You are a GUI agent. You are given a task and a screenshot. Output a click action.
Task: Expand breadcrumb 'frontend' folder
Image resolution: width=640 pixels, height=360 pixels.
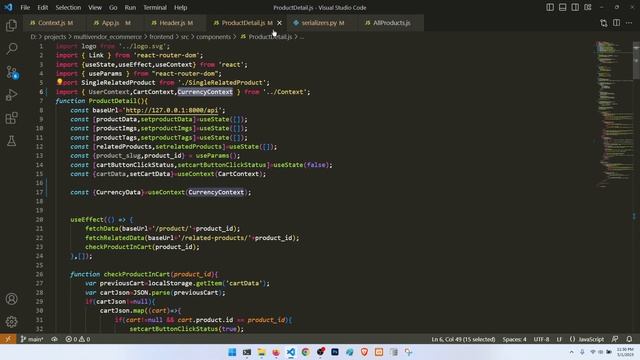point(161,37)
